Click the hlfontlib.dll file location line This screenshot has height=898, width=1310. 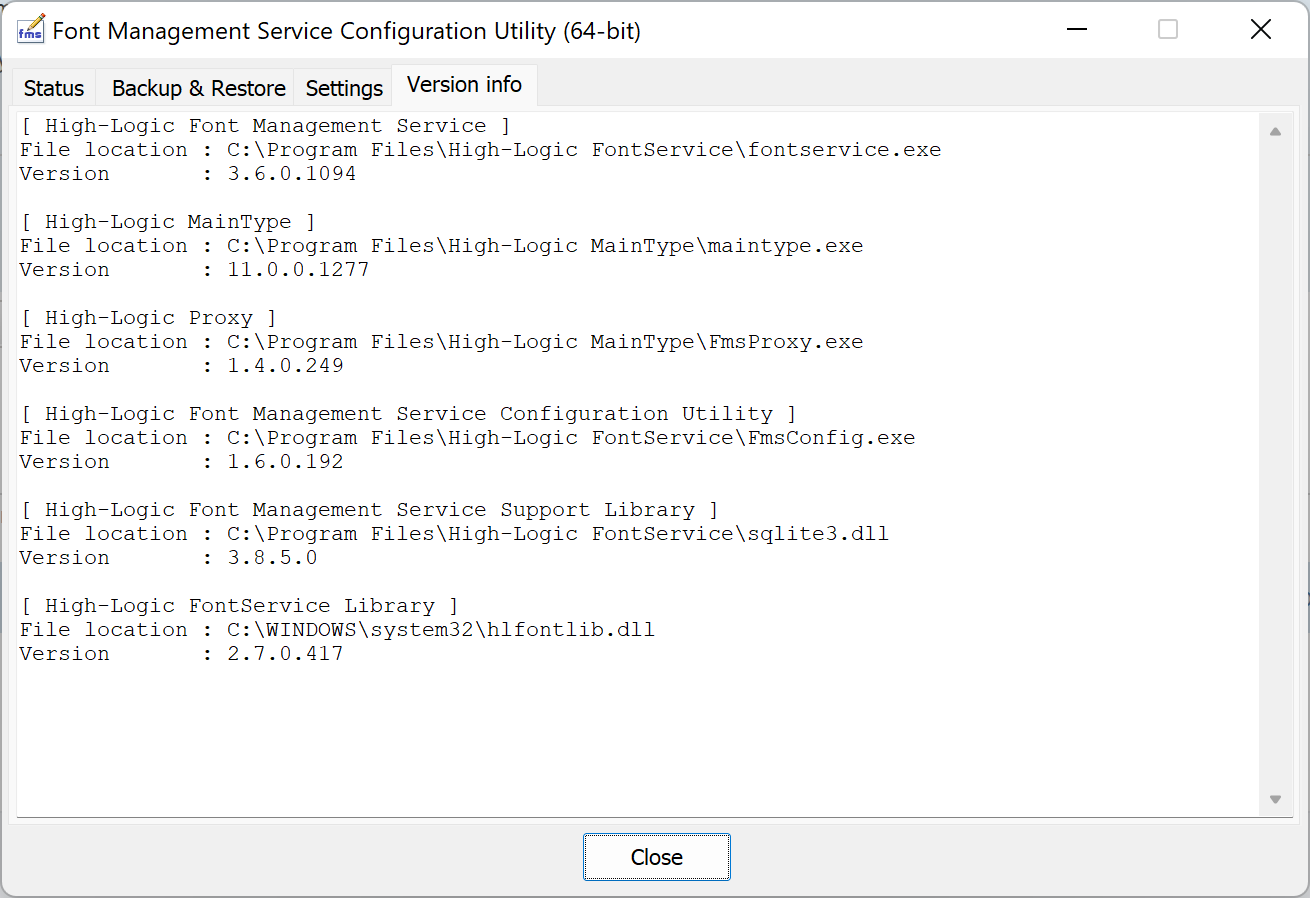337,630
